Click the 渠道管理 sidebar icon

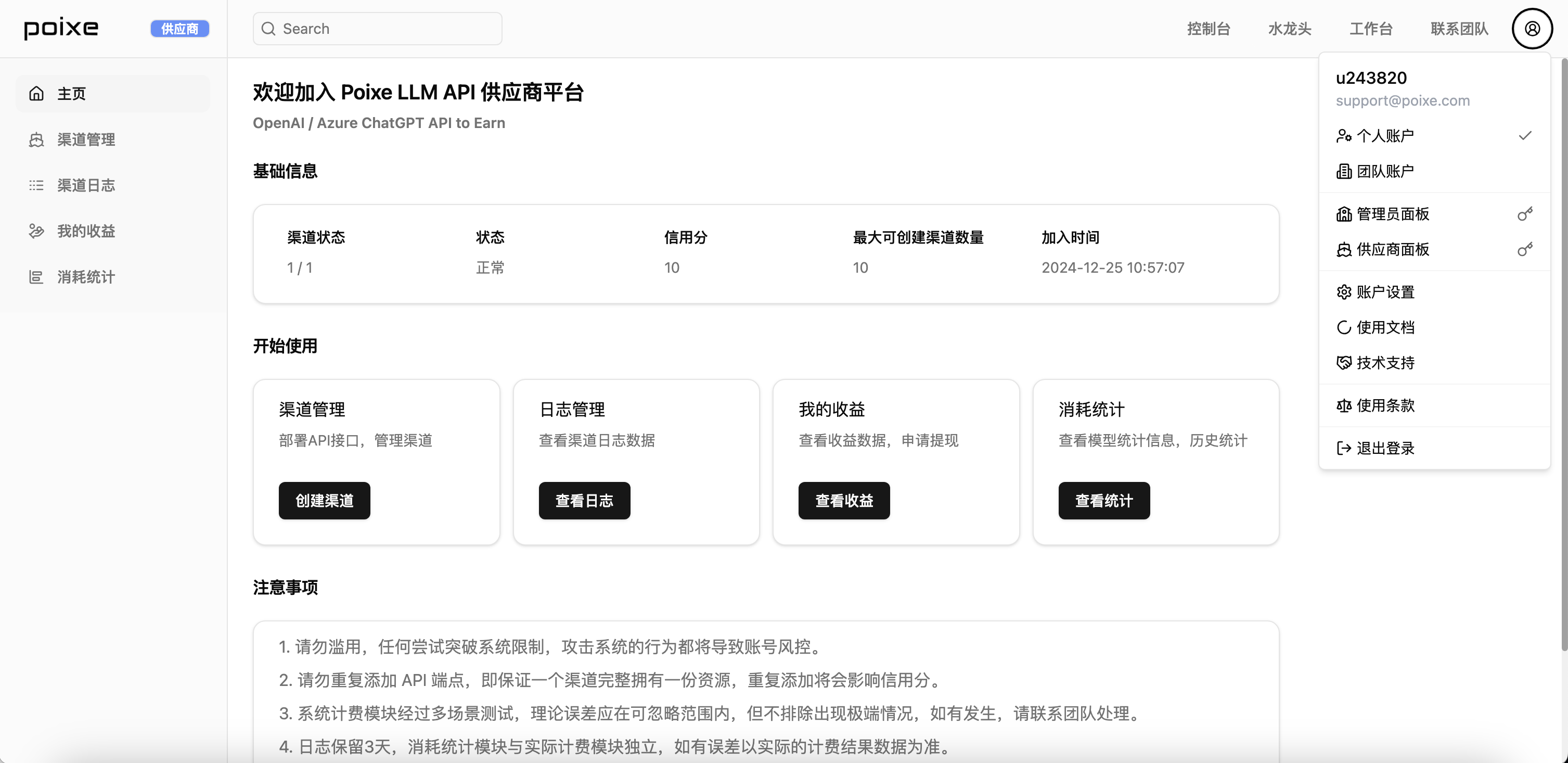(x=36, y=139)
